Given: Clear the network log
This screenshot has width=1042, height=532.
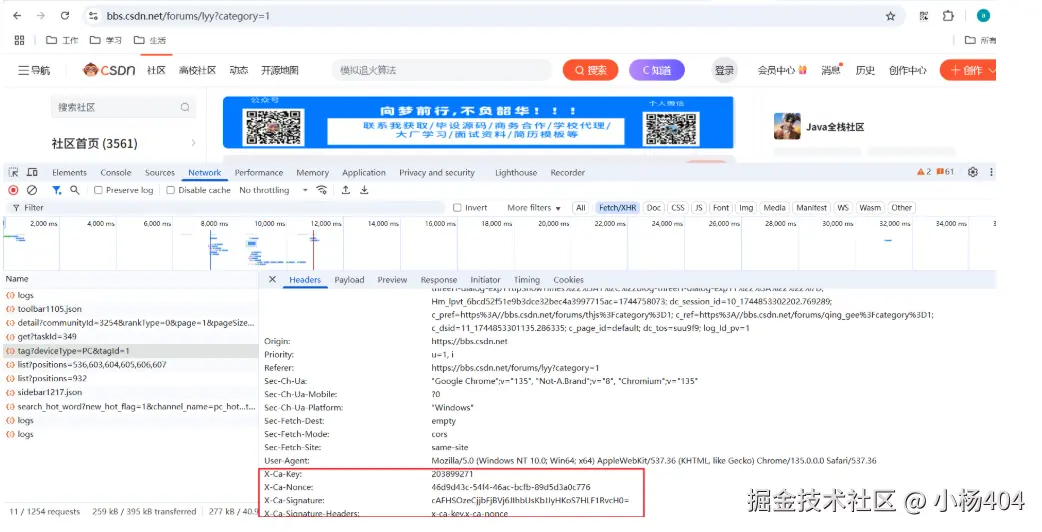Looking at the screenshot, I should 31,190.
